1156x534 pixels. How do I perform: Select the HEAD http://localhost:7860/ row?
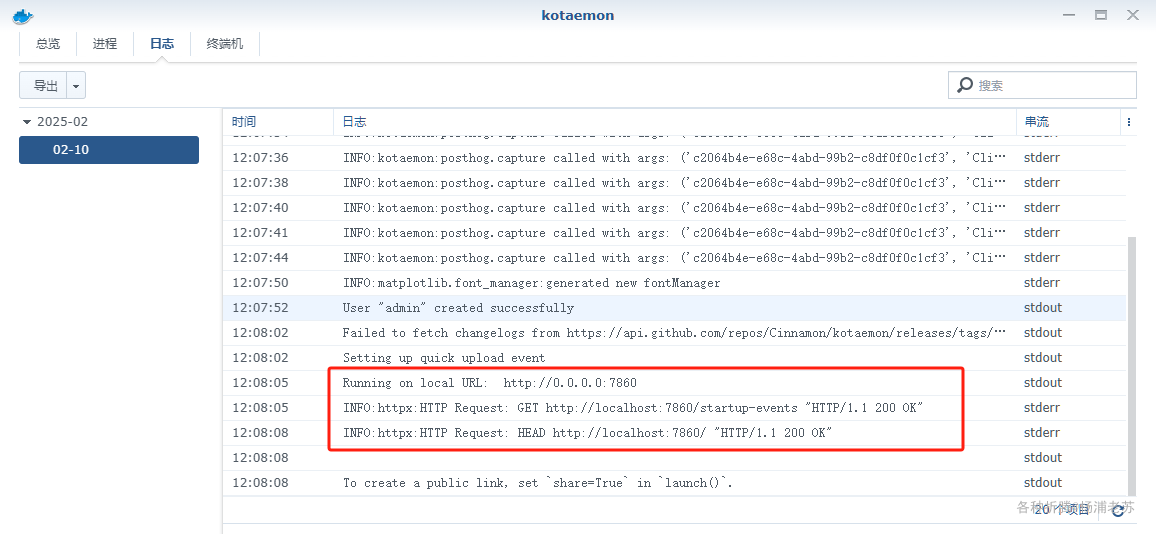click(675, 433)
